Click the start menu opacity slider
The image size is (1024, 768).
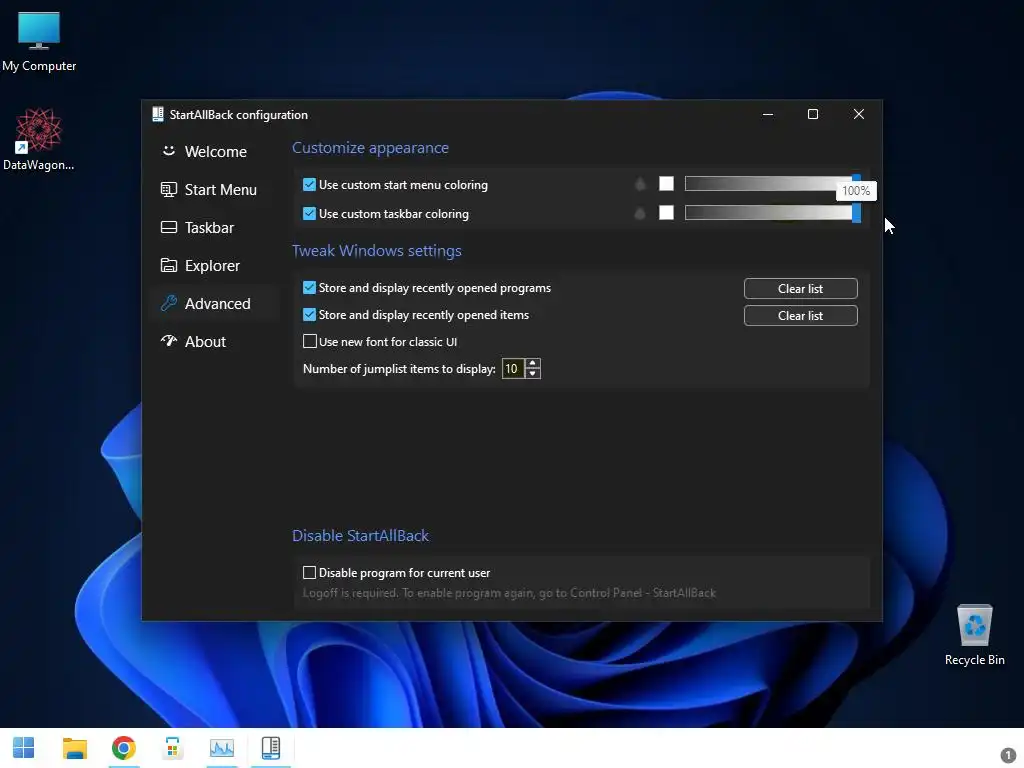pyautogui.click(x=772, y=184)
